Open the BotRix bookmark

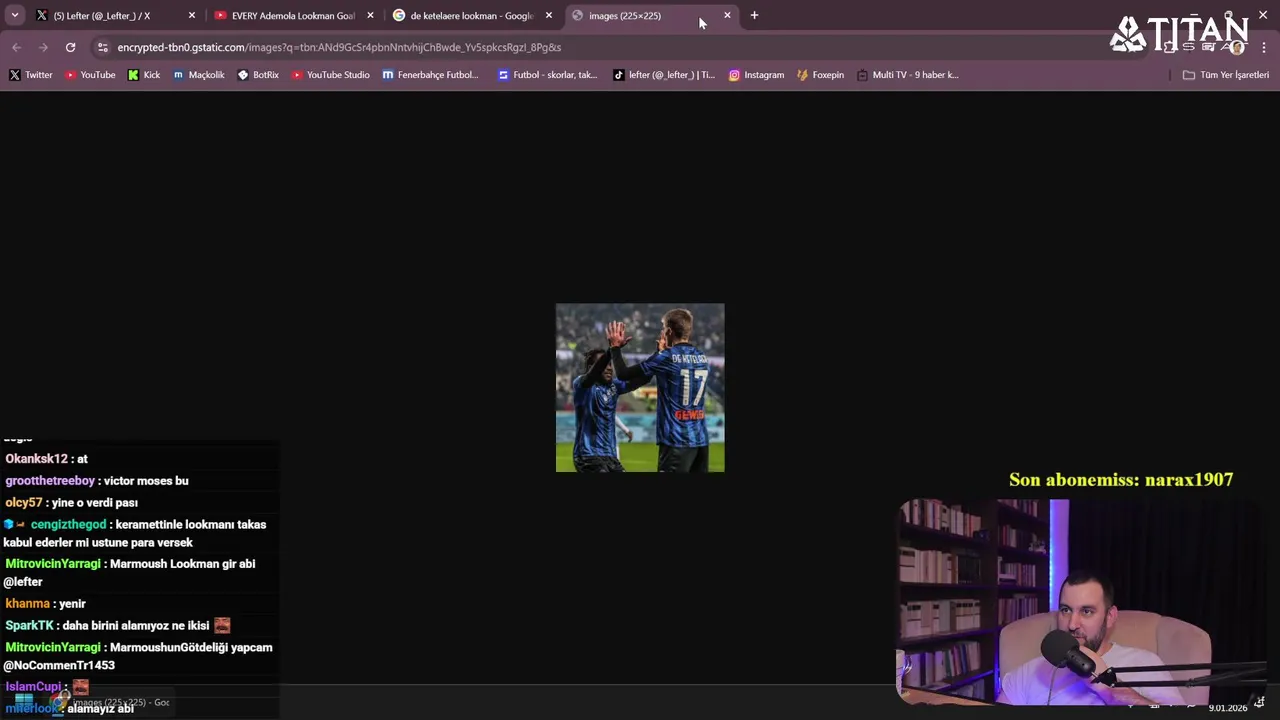point(258,75)
